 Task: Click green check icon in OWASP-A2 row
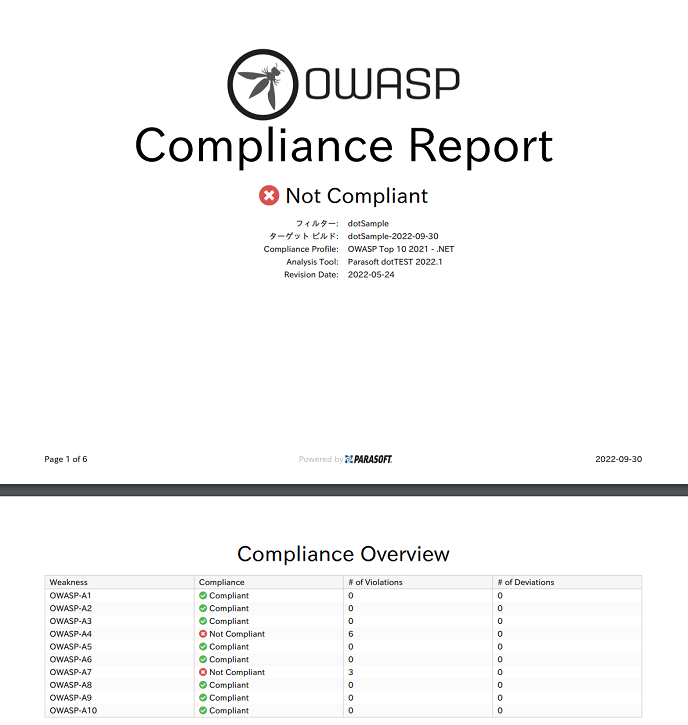click(203, 608)
